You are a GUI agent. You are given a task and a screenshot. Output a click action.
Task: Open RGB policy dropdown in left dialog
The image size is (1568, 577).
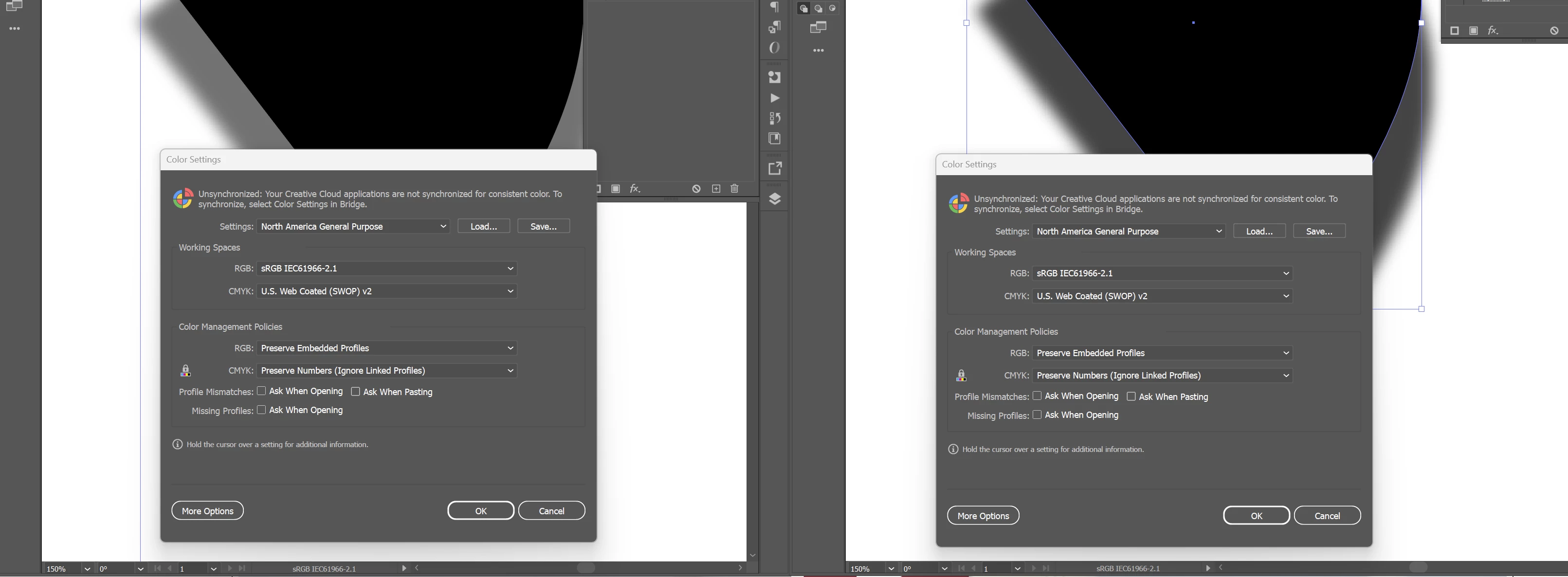coord(387,348)
